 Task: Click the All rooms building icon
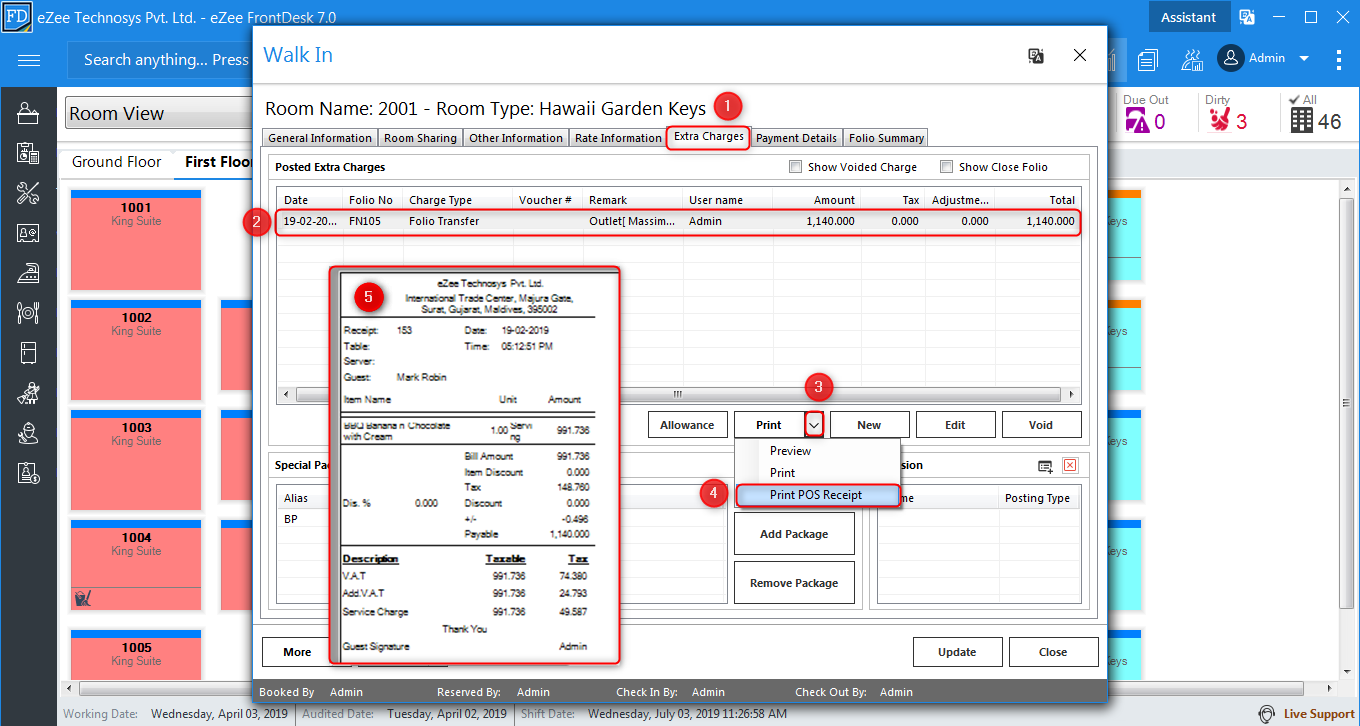1301,120
